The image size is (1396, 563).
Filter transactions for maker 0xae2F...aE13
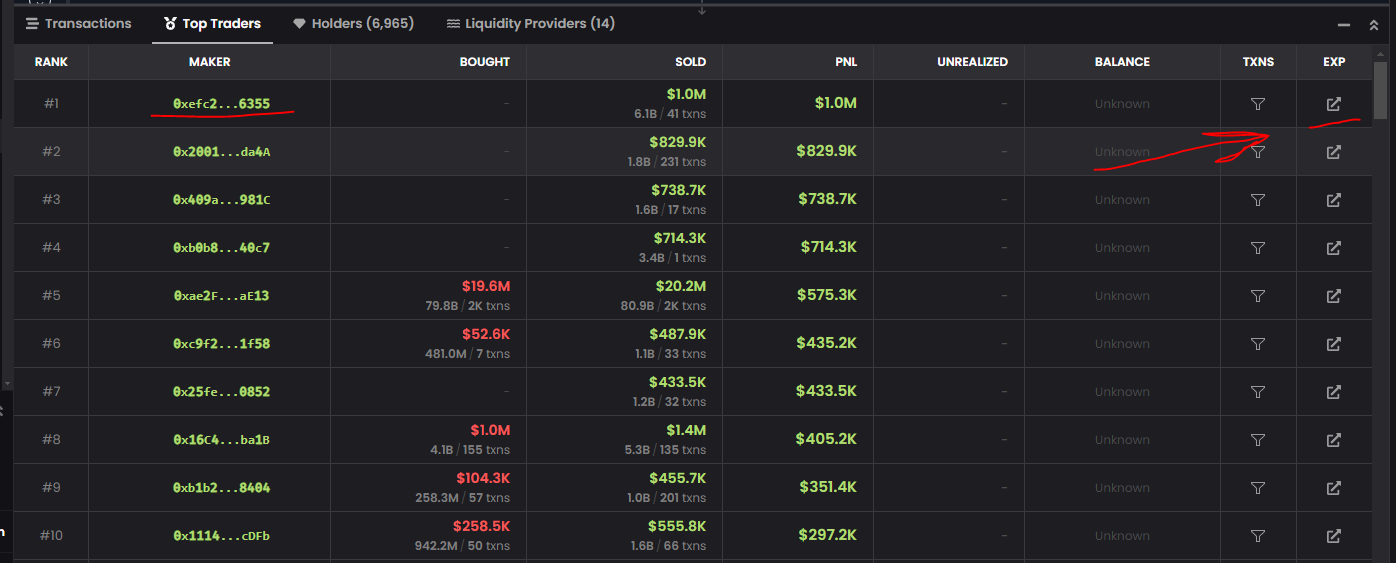(x=1258, y=296)
